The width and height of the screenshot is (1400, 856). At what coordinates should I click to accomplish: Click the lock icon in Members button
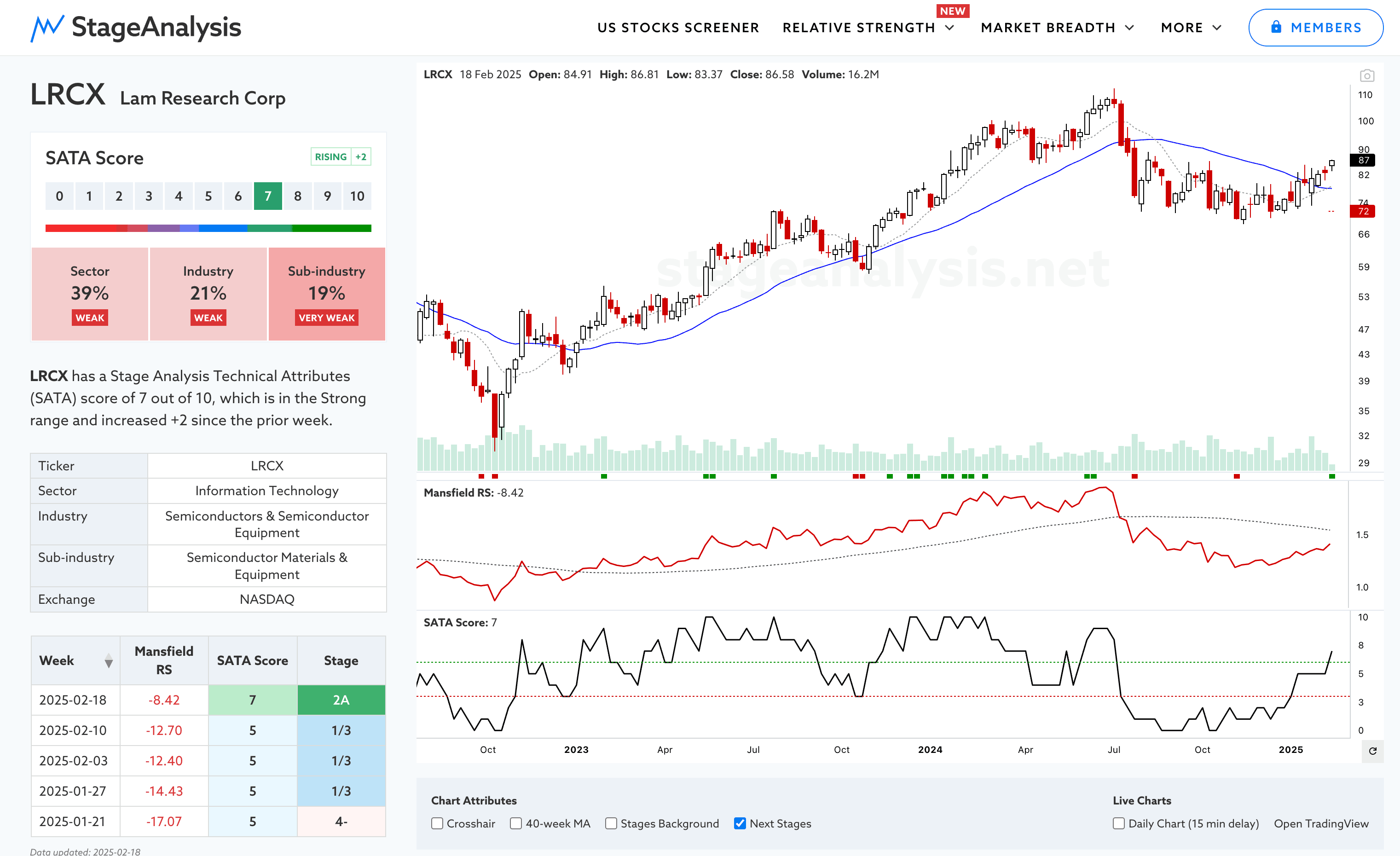click(1276, 27)
